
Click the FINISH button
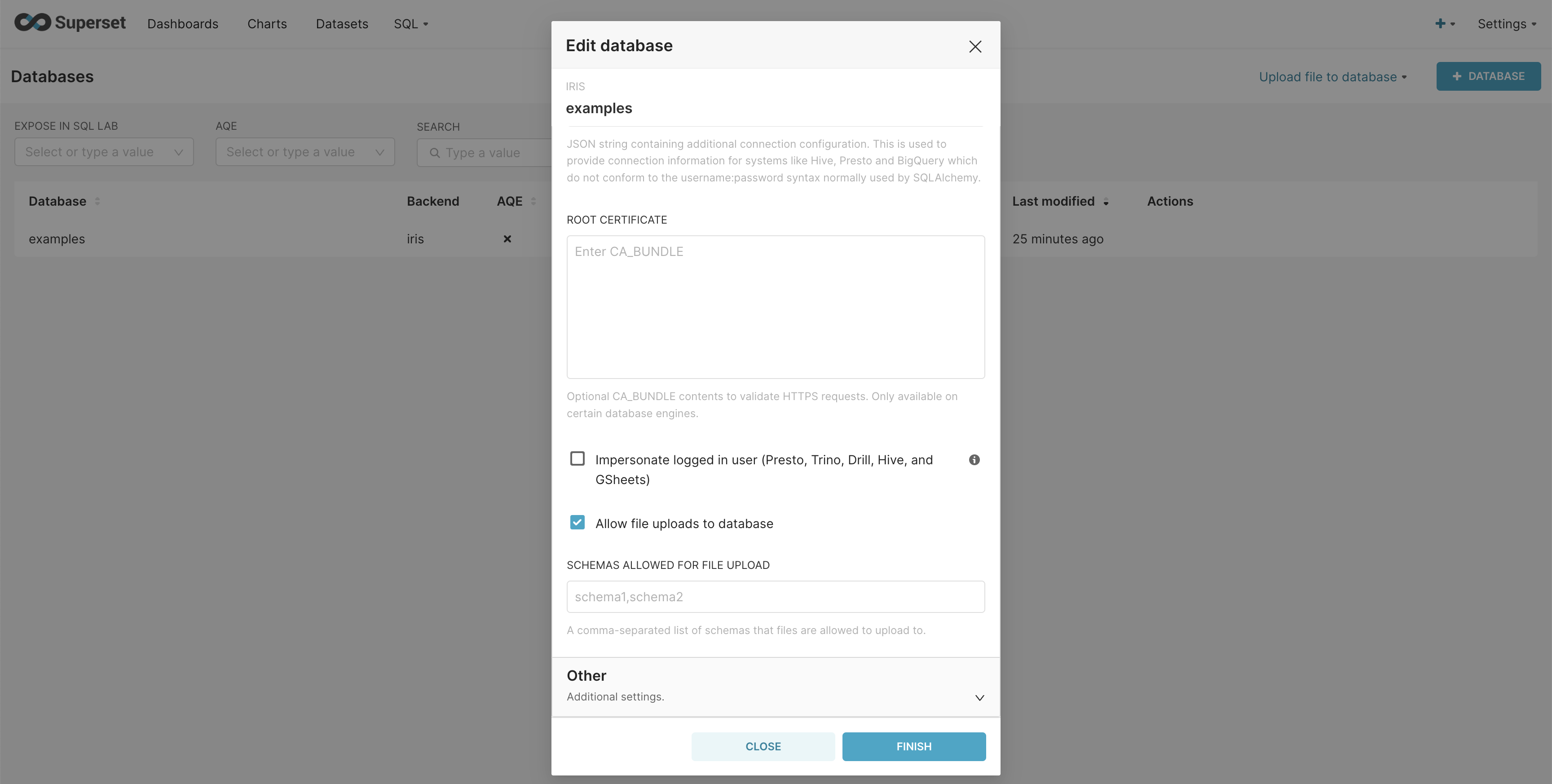click(913, 746)
